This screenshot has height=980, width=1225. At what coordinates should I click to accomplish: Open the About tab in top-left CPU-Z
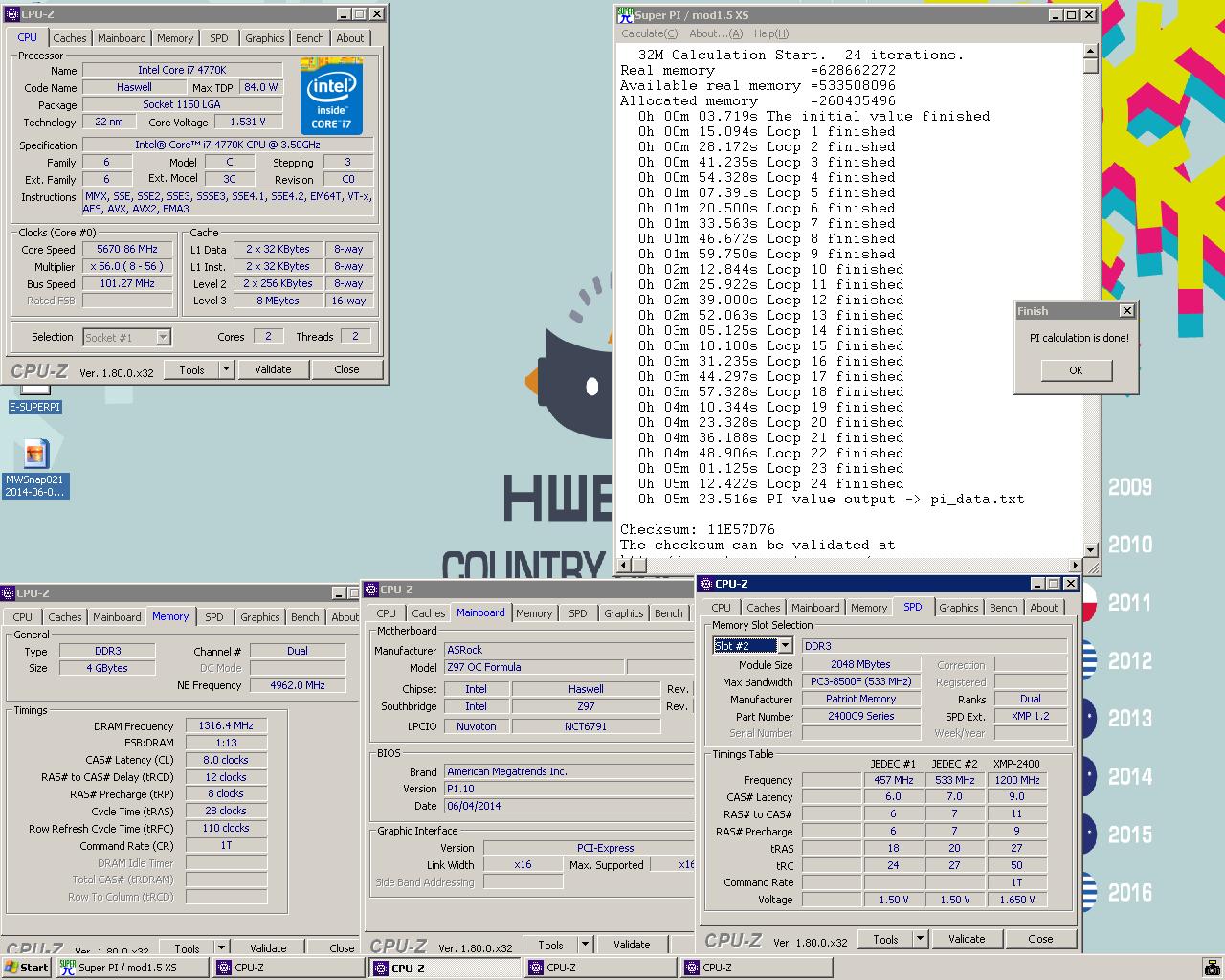(349, 38)
